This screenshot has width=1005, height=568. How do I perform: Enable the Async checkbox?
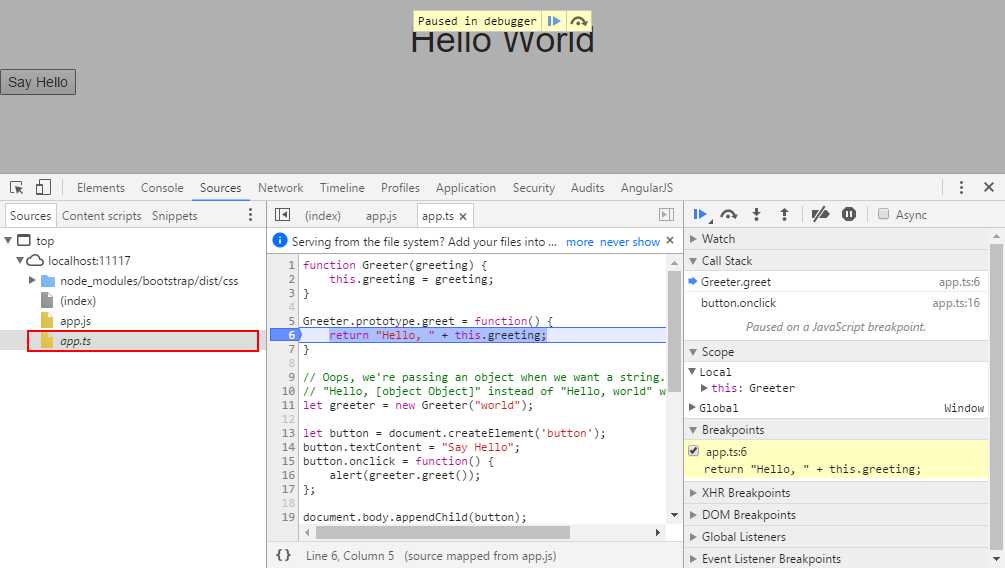[x=883, y=214]
